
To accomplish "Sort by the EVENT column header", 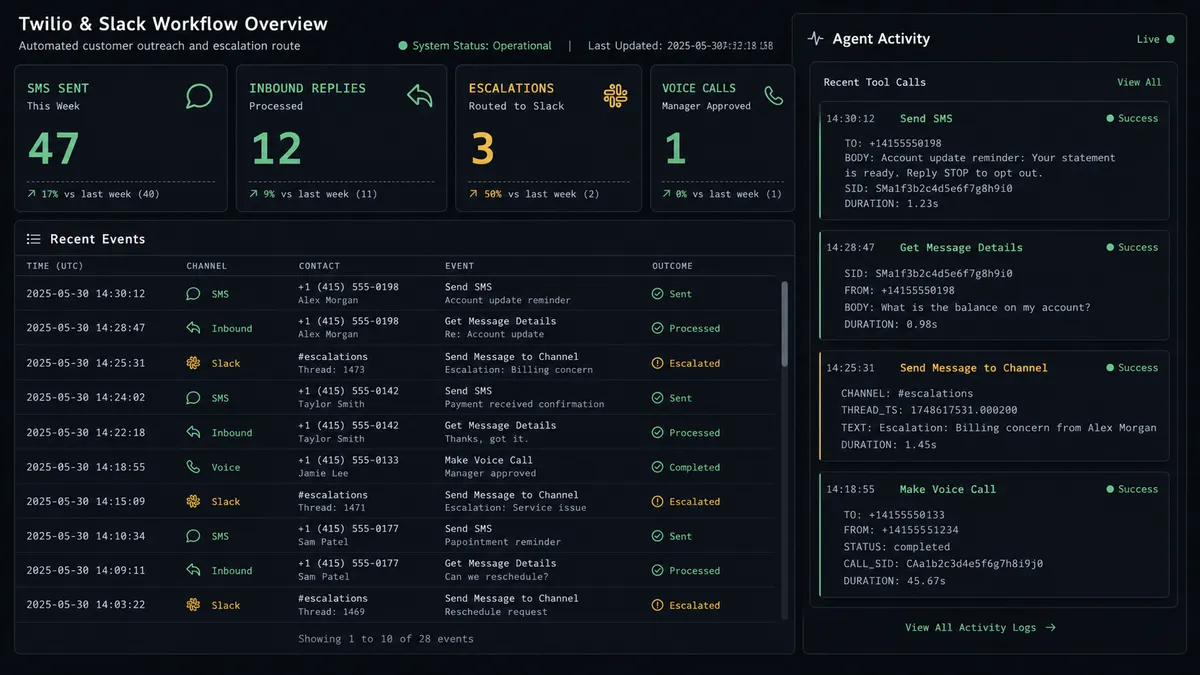I will pos(460,266).
